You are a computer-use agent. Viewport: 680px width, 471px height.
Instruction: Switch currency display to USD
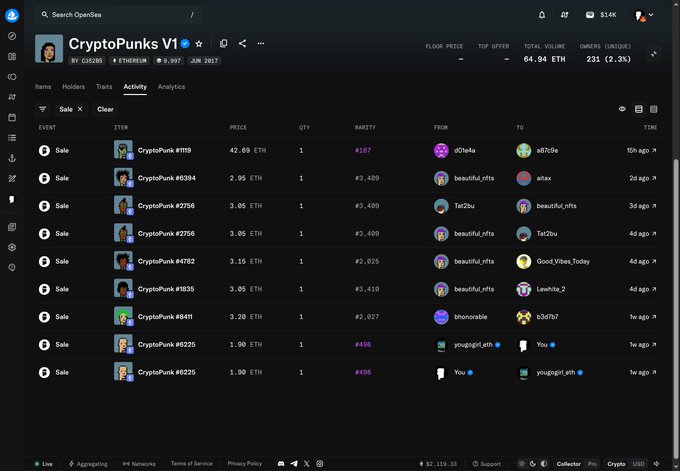(638, 464)
